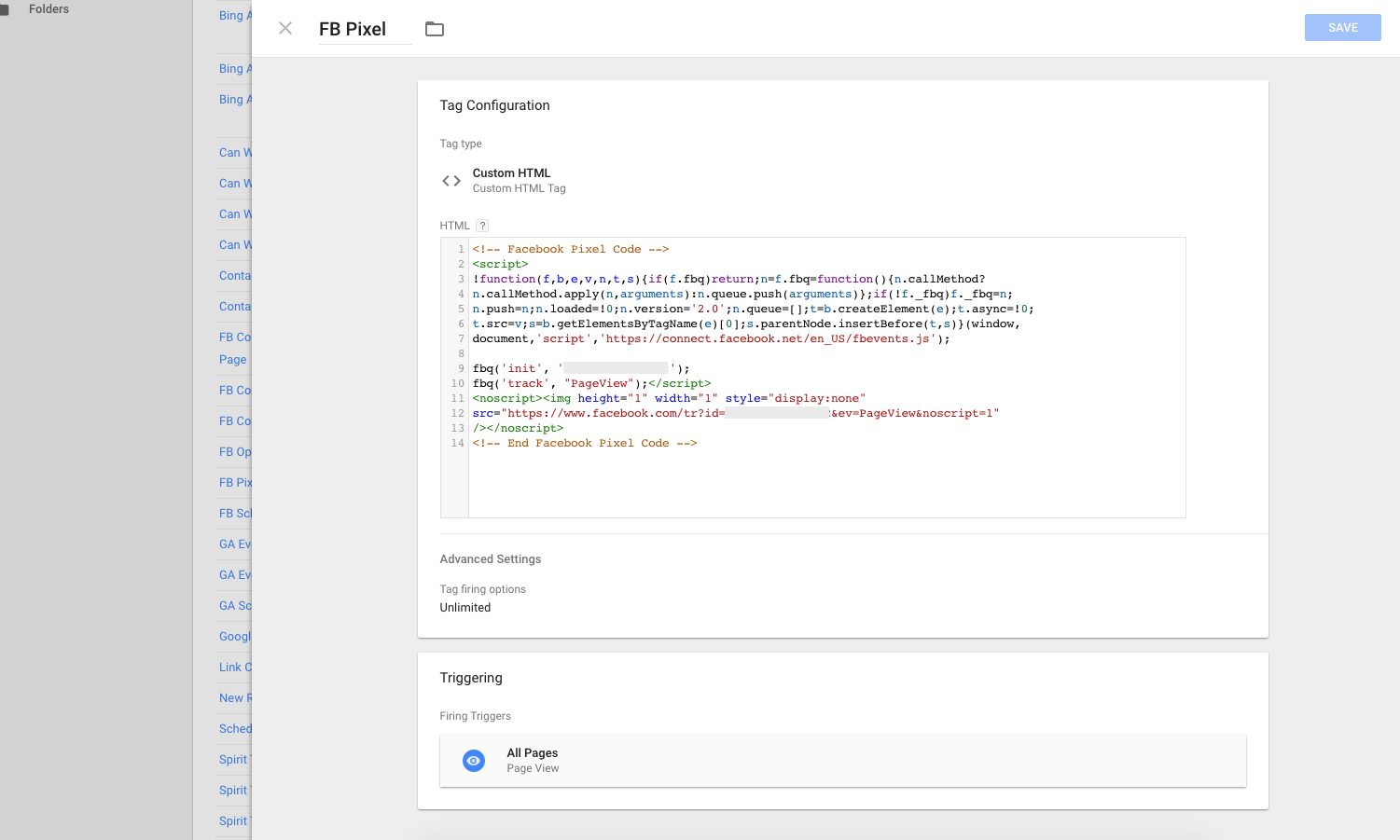The height and width of the screenshot is (840, 1400).
Task: Open the New R tag in list
Action: (235, 698)
